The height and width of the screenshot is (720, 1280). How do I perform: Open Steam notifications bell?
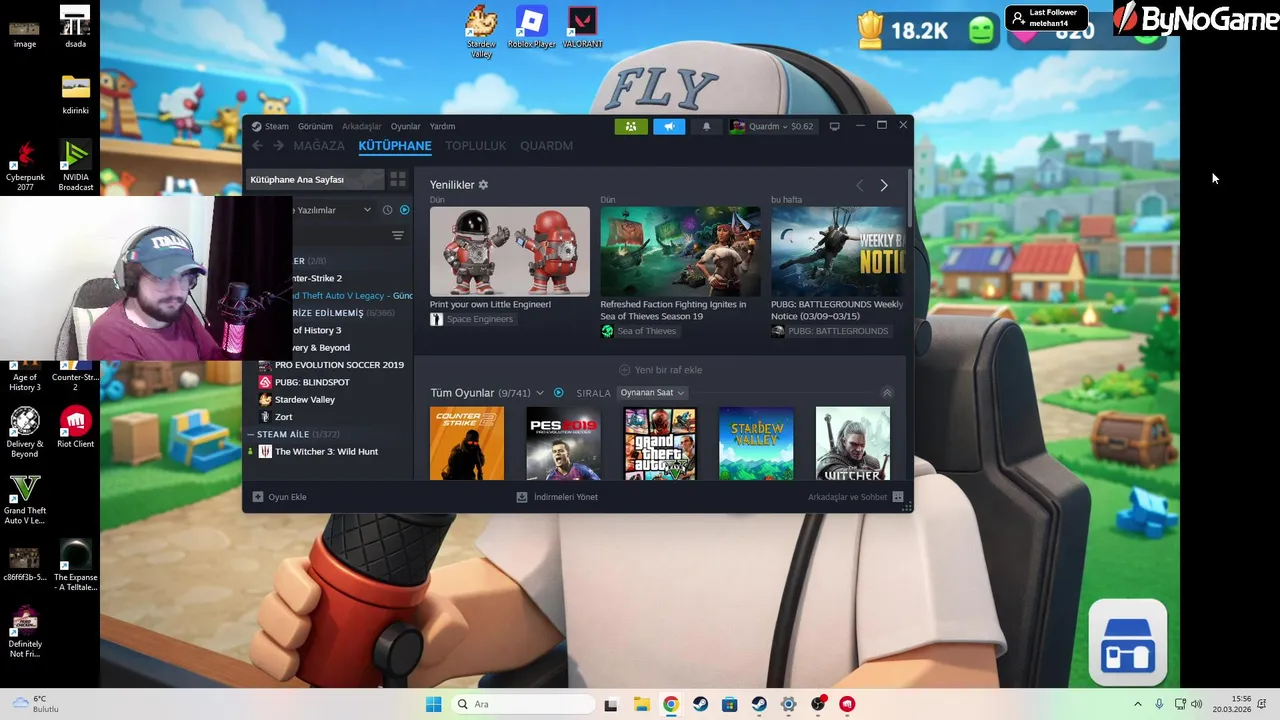[x=706, y=126]
